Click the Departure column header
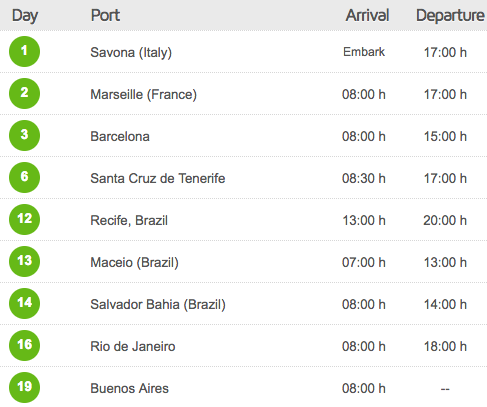487x407 pixels. (450, 16)
